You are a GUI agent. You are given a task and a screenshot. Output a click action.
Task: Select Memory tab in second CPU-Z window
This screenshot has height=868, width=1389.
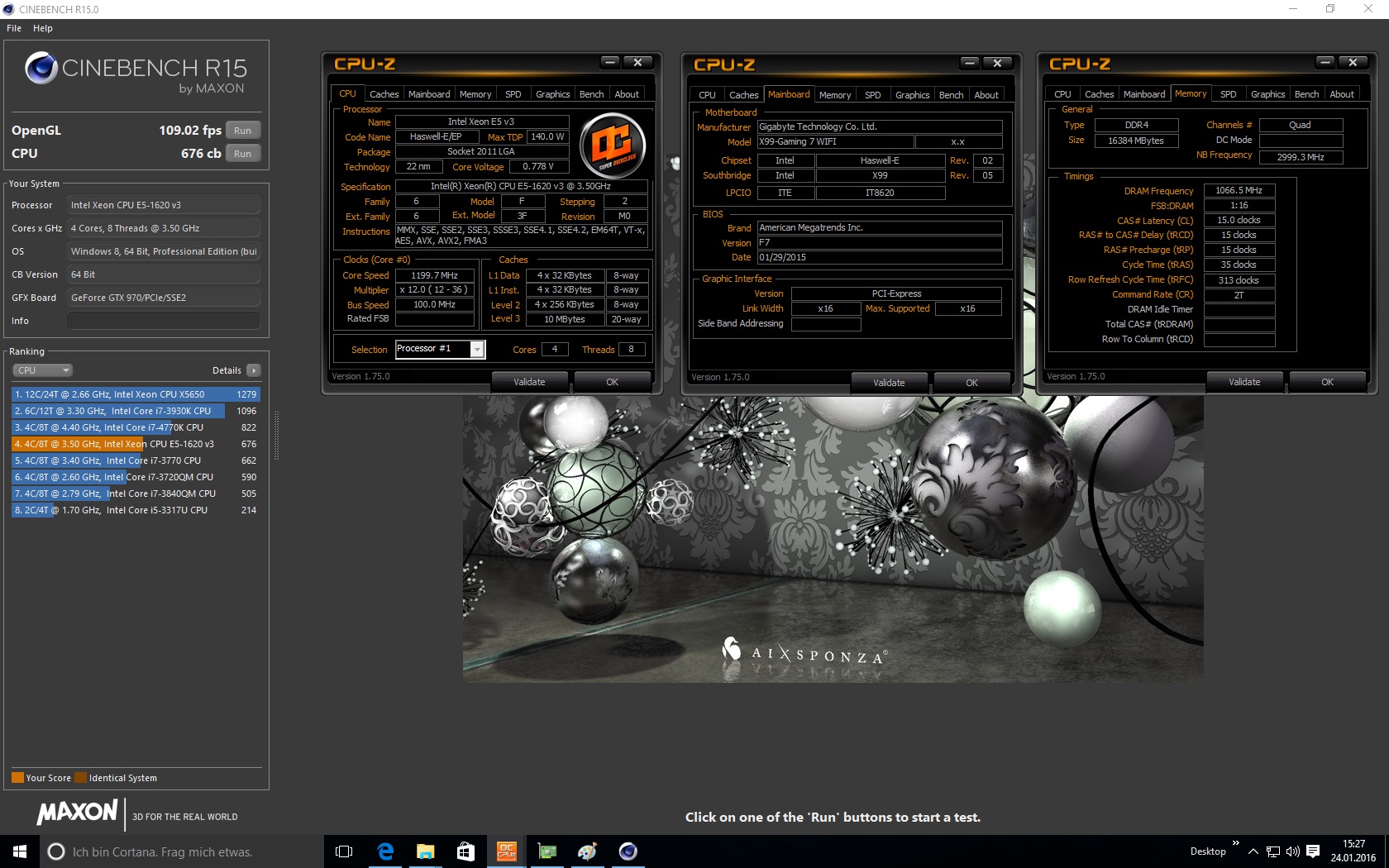tap(835, 95)
